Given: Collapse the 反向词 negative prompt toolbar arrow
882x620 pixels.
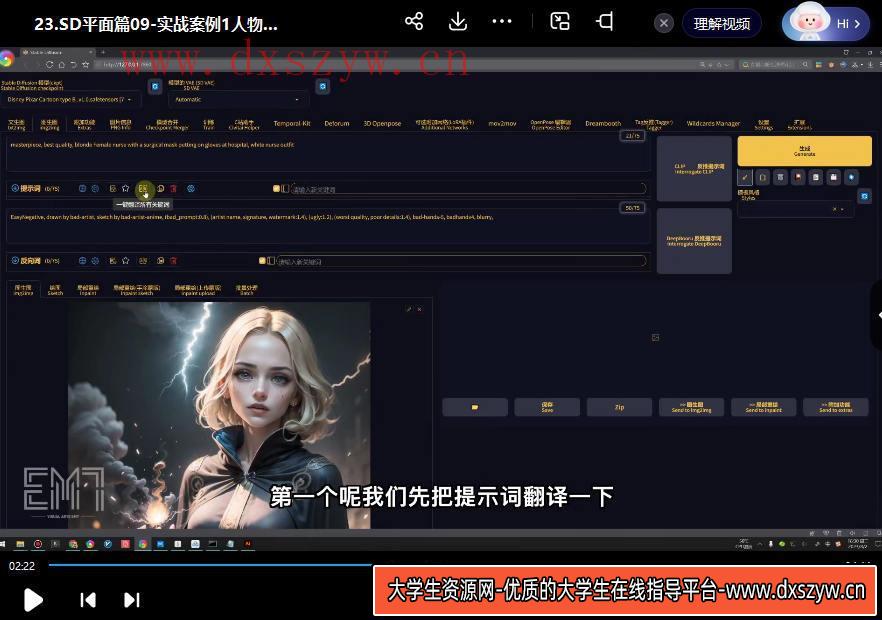Looking at the screenshot, I should point(15,260).
